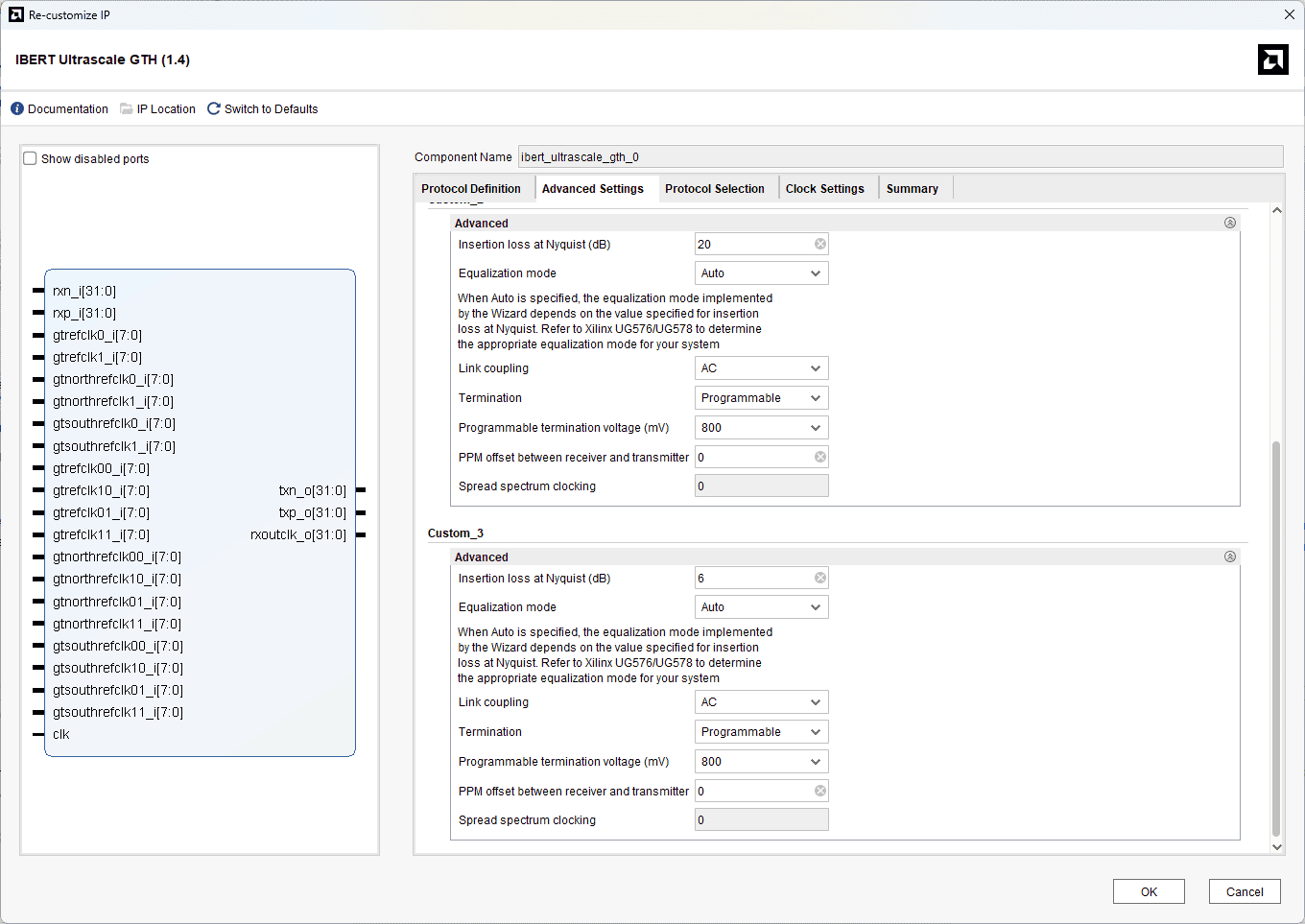The width and height of the screenshot is (1305, 924).
Task: Enable Show disabled ports checkbox
Action: (x=31, y=159)
